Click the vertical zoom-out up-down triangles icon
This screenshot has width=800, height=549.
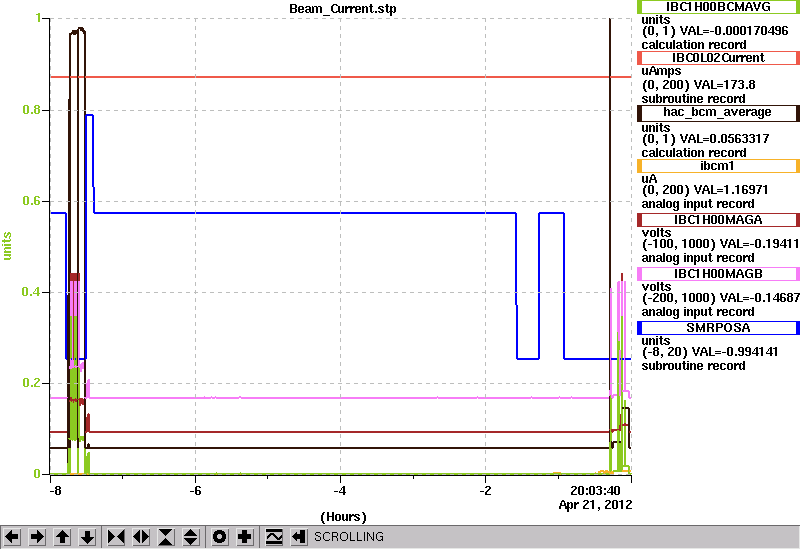[191, 537]
